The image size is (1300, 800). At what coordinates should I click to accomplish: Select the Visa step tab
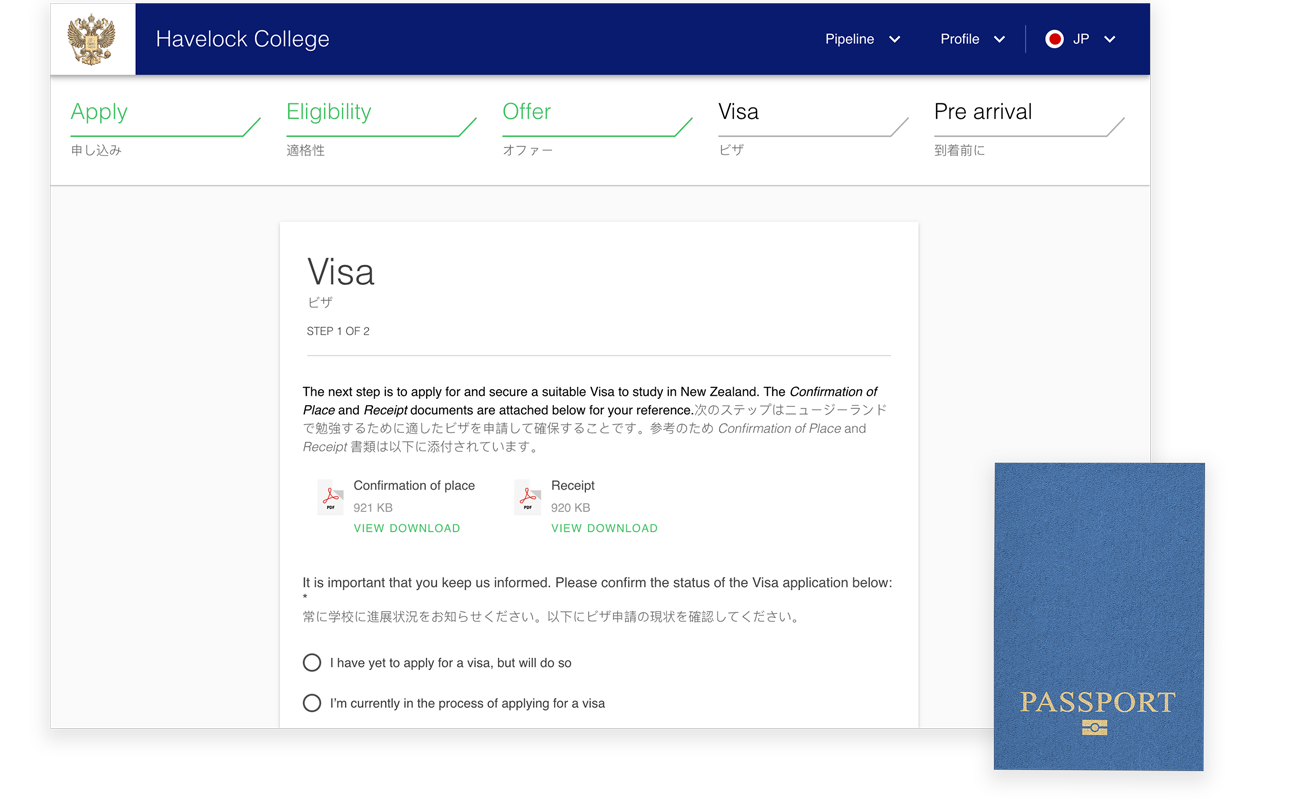coord(738,112)
